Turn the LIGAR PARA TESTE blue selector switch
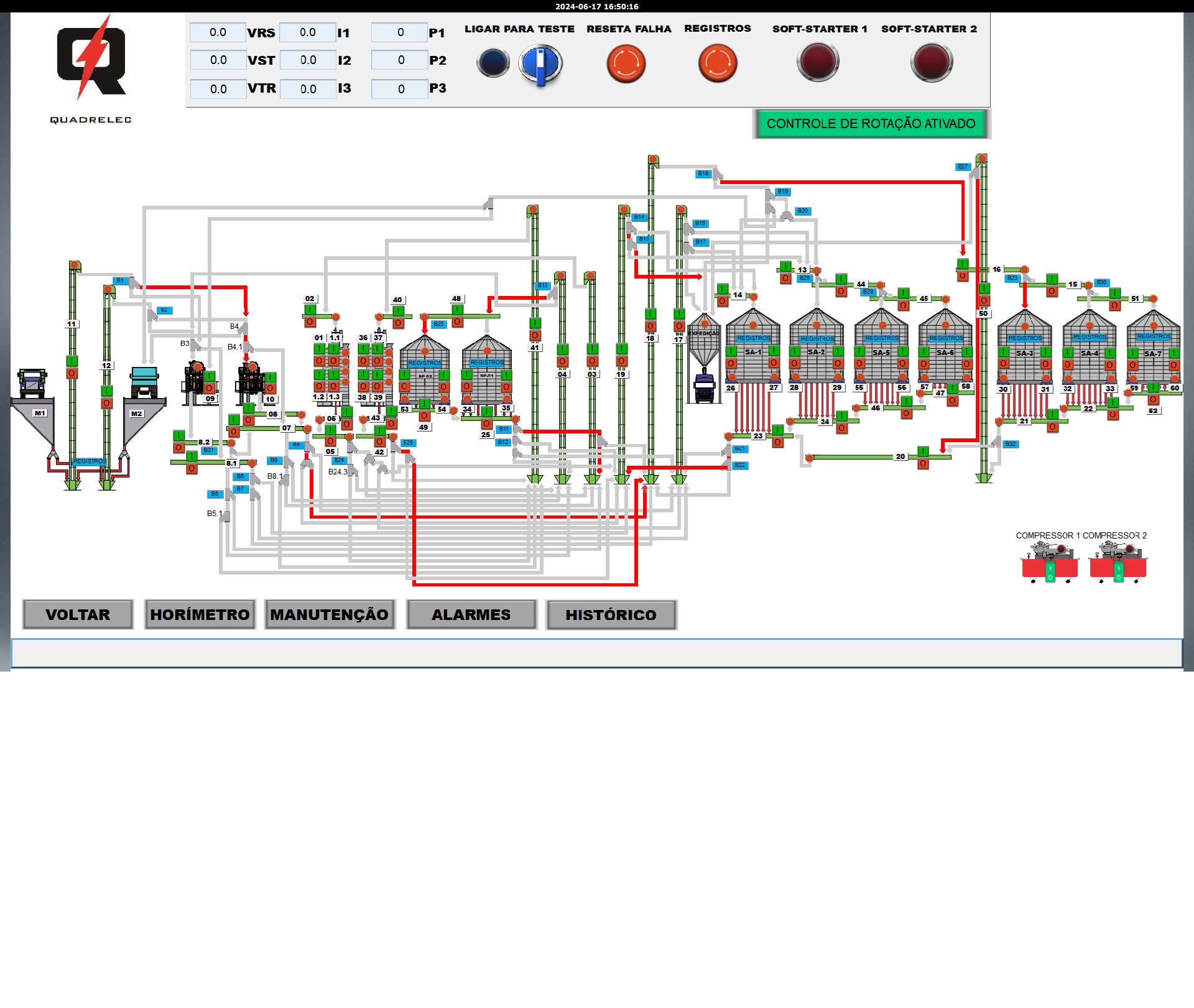 click(540, 64)
